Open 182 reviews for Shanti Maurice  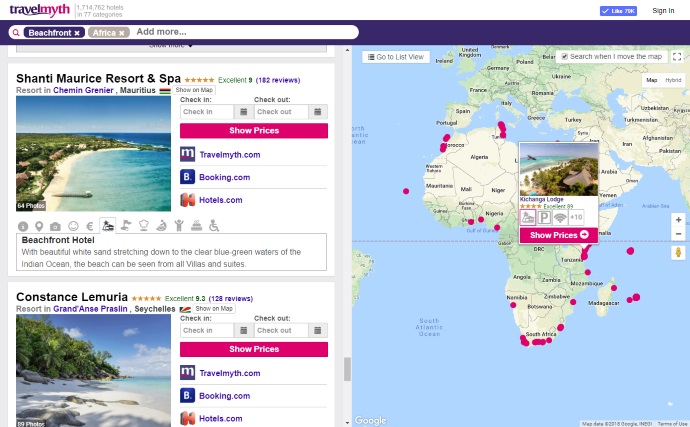click(278, 80)
